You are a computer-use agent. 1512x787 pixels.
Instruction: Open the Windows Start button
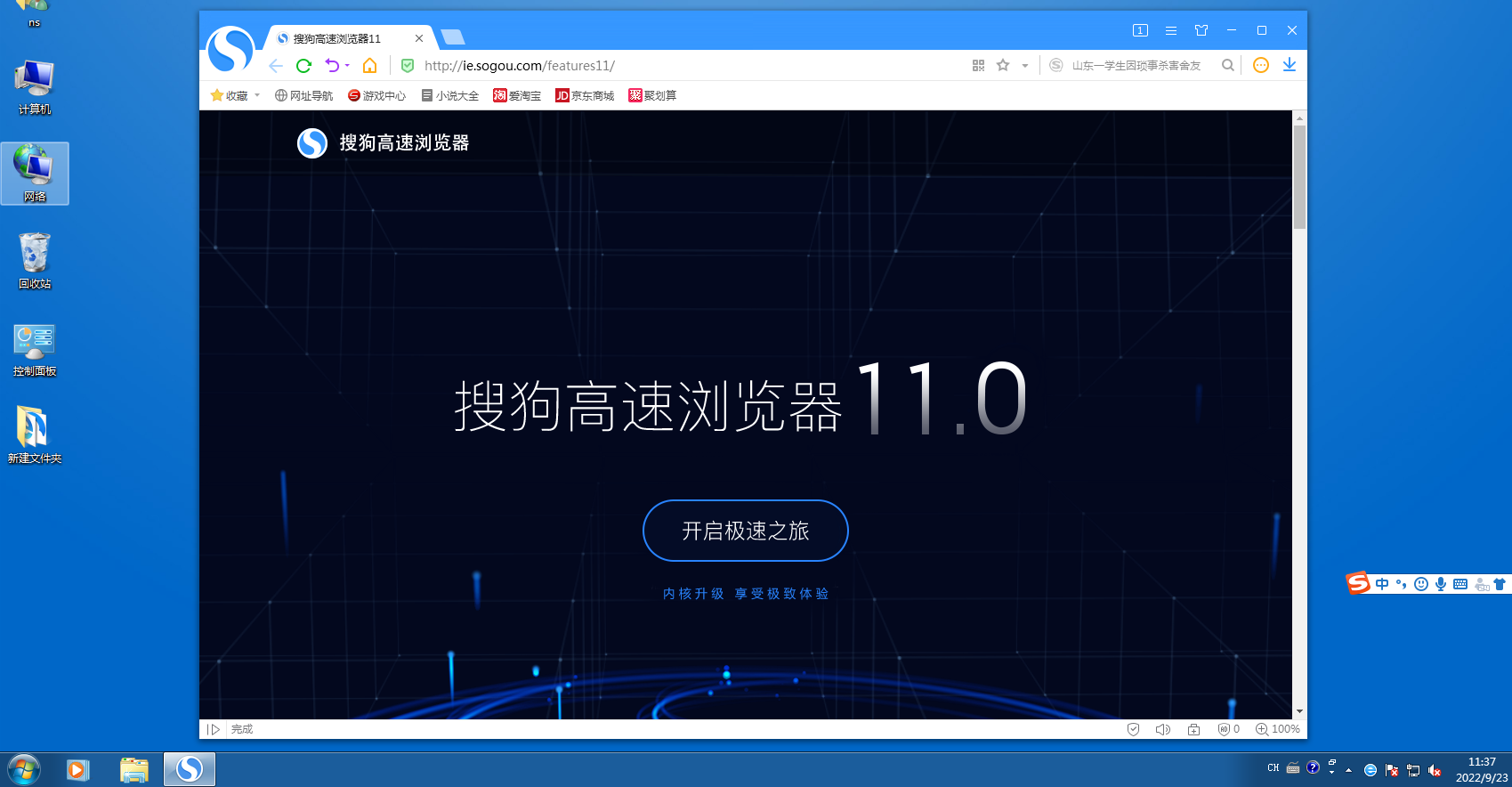coord(24,769)
